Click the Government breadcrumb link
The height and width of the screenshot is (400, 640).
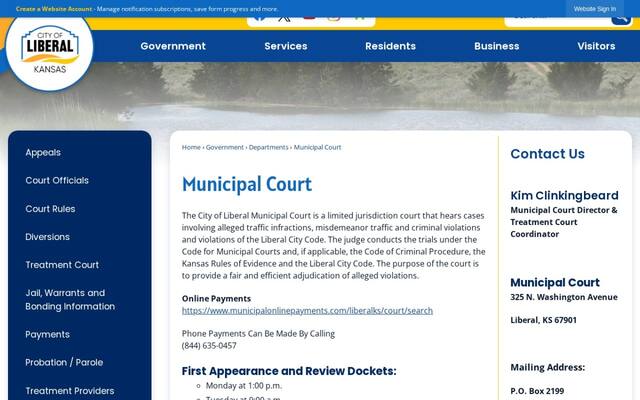[x=224, y=147]
